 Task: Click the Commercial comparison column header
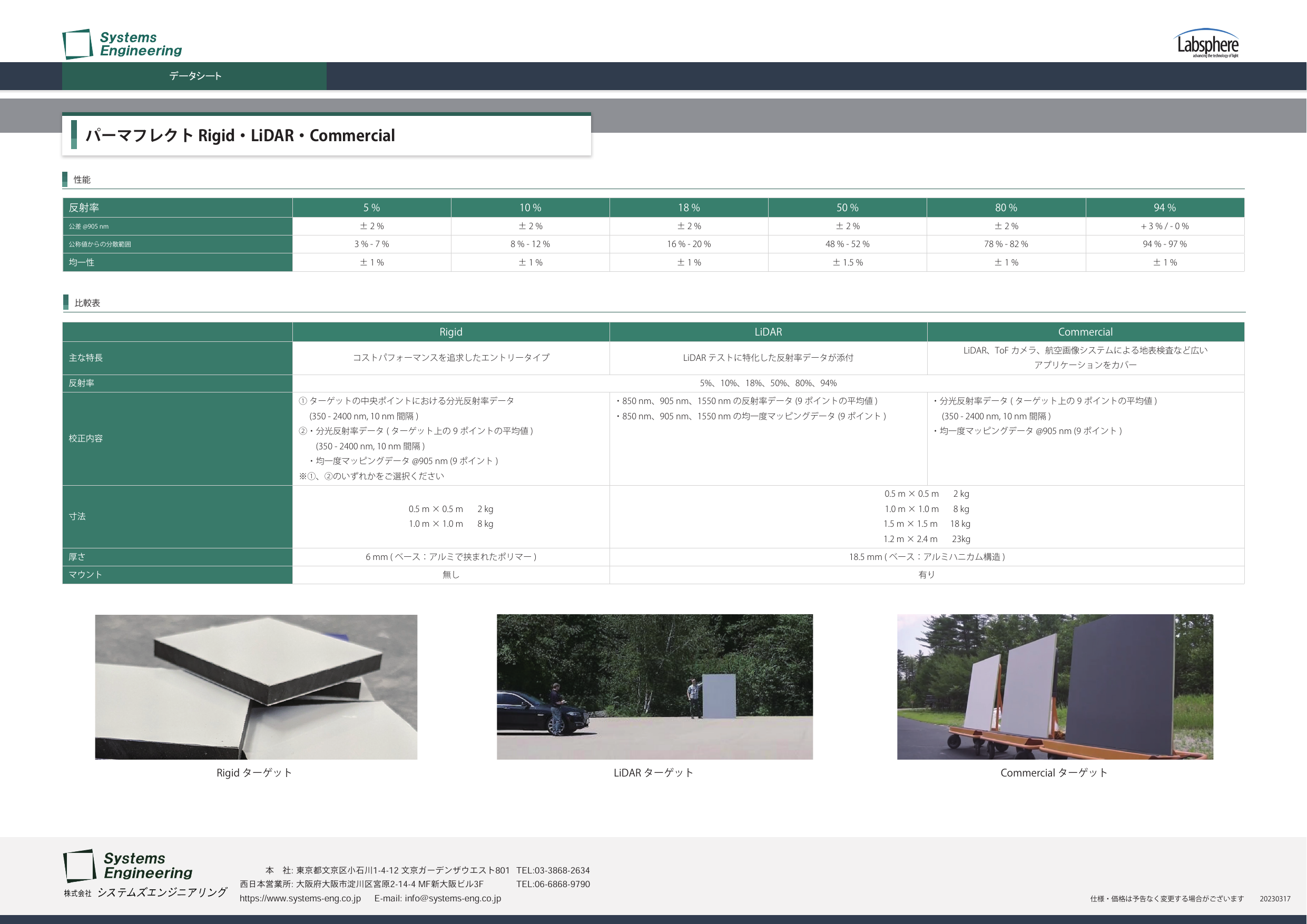coord(1085,332)
